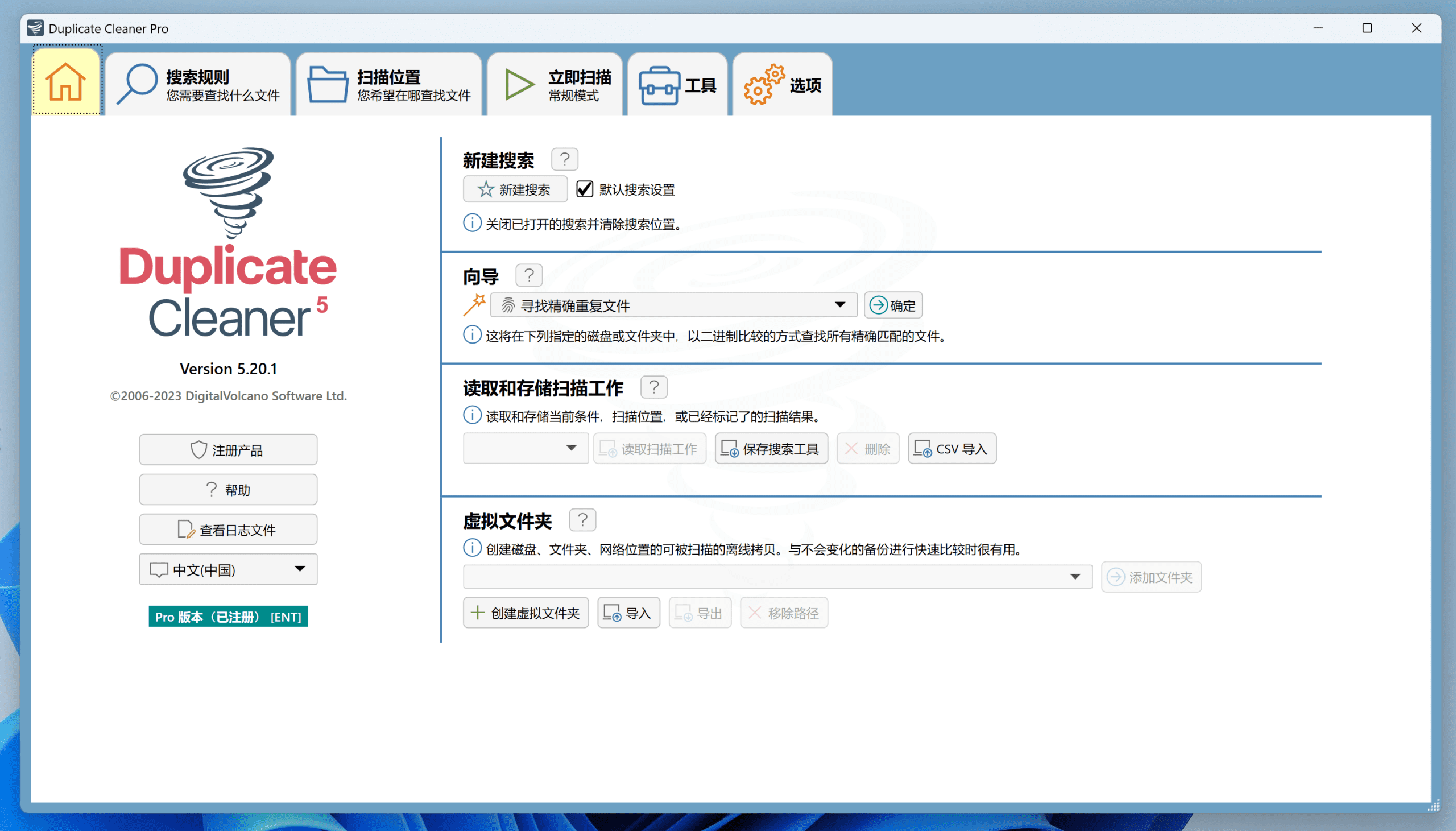
Task: Click the Version 5.20.1 text
Action: click(x=228, y=369)
